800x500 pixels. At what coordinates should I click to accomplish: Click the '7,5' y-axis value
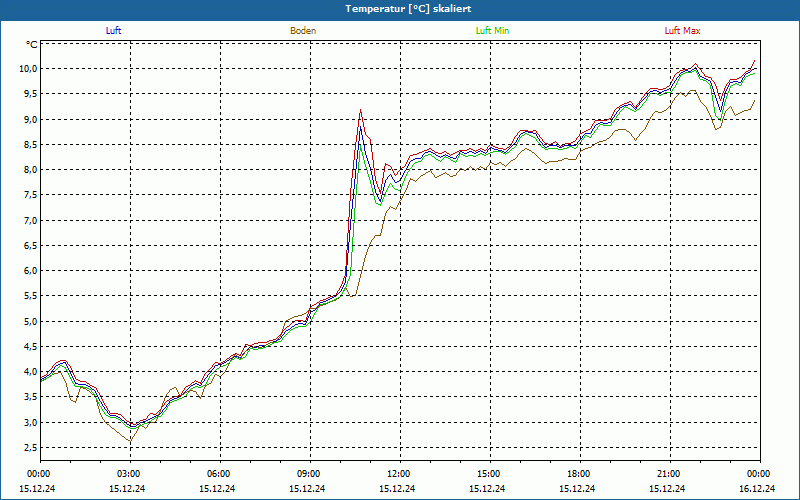30,195
